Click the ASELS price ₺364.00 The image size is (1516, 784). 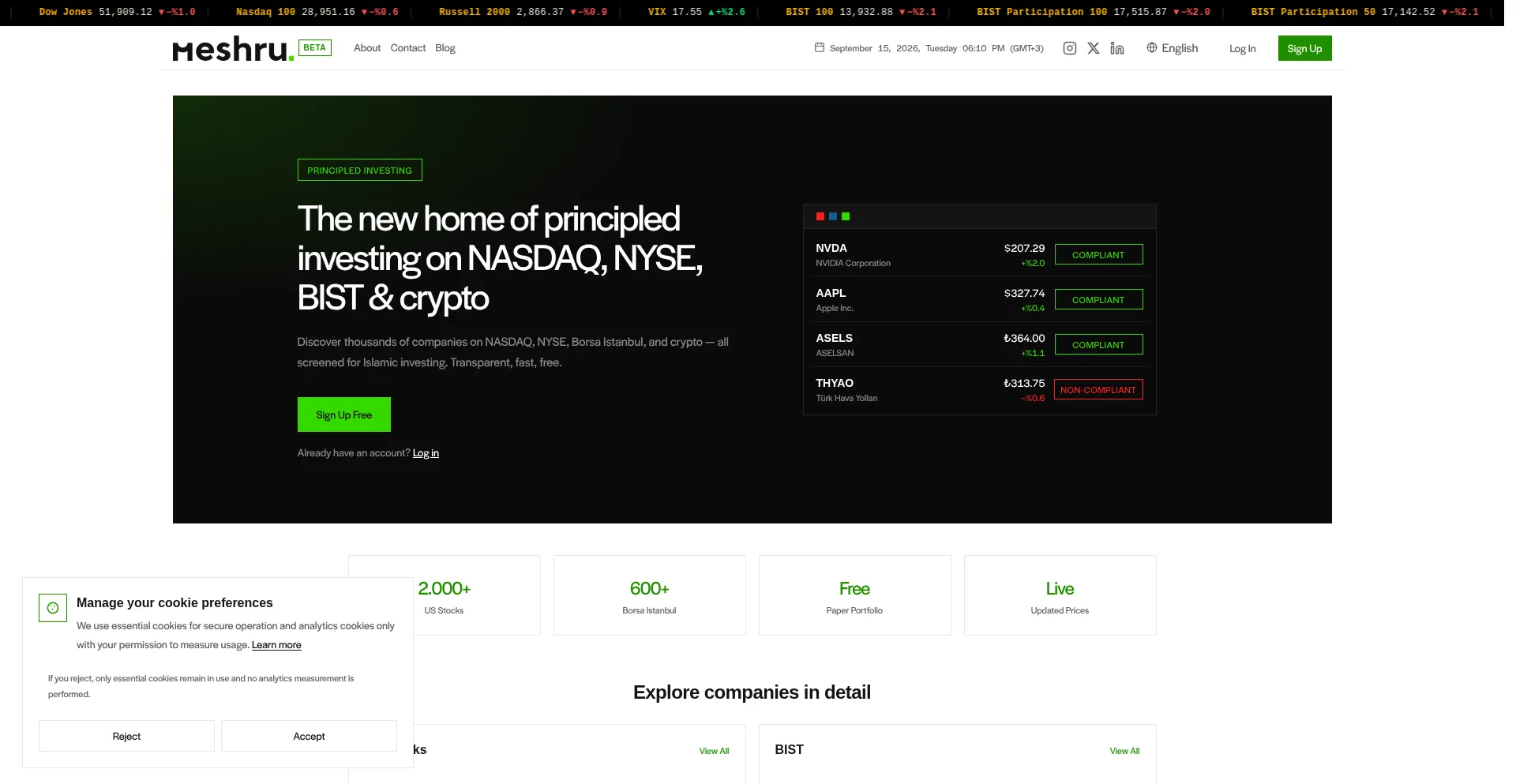click(1024, 338)
